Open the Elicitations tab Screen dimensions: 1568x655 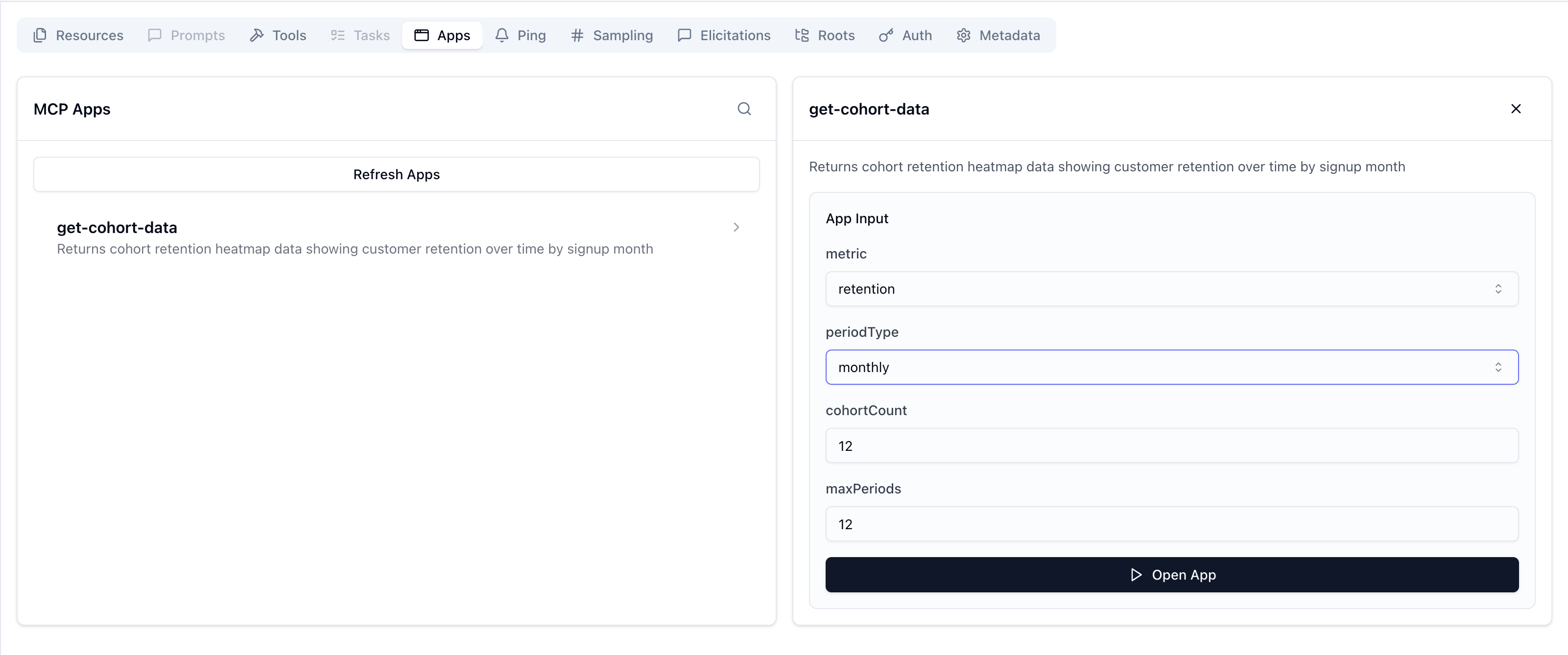[724, 35]
